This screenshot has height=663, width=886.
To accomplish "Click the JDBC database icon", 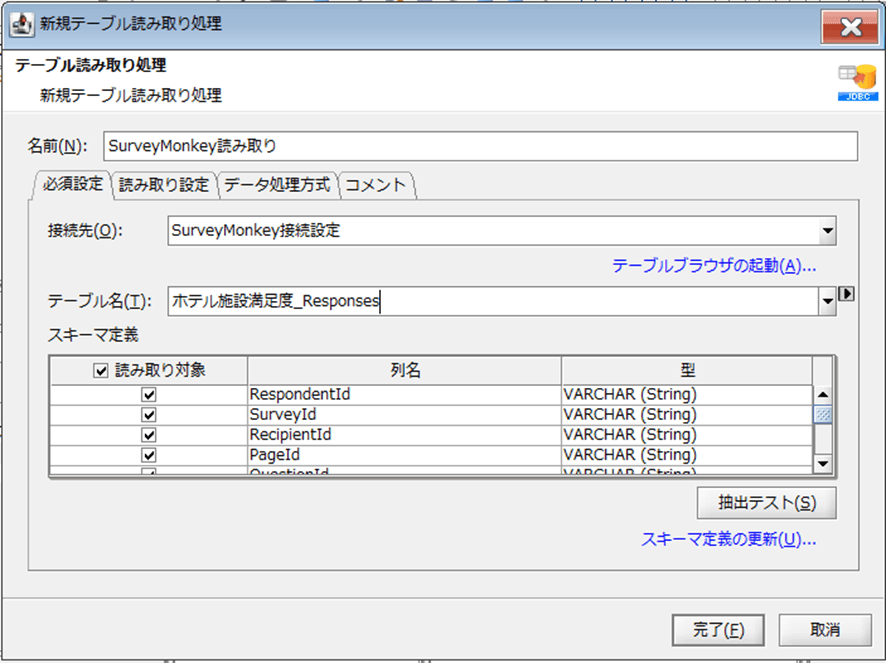I will pyautogui.click(x=857, y=83).
